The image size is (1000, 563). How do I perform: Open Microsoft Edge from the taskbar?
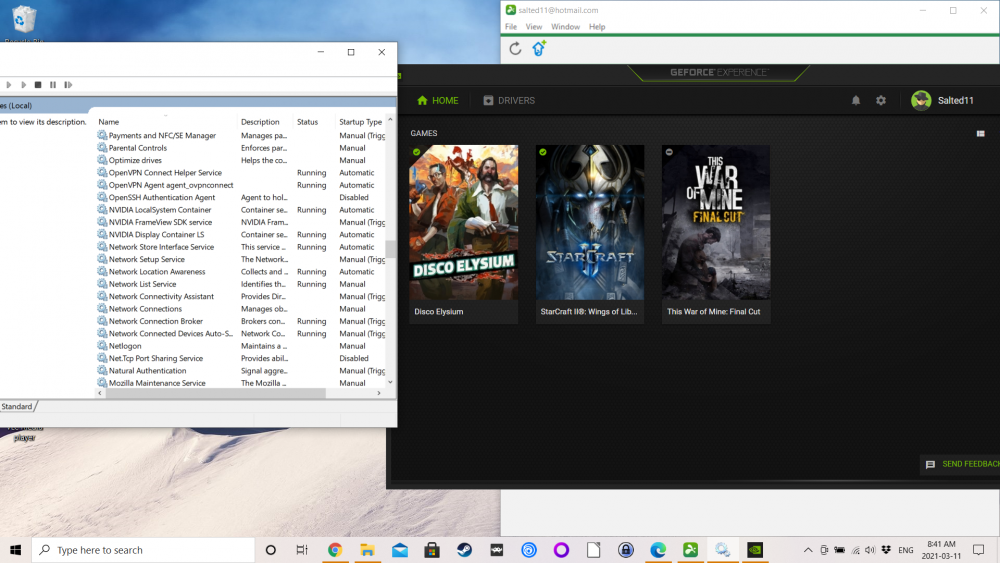tap(658, 550)
